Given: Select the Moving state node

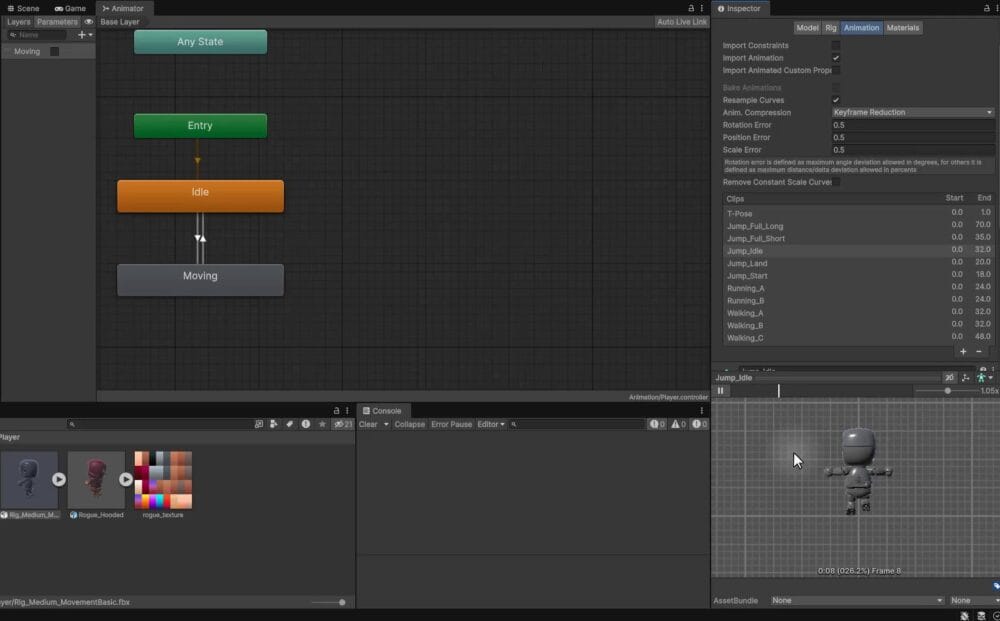Looking at the screenshot, I should (x=200, y=280).
